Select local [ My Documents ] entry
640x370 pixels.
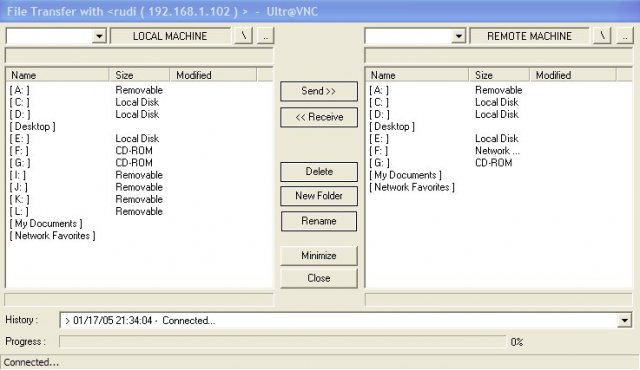coord(46,224)
